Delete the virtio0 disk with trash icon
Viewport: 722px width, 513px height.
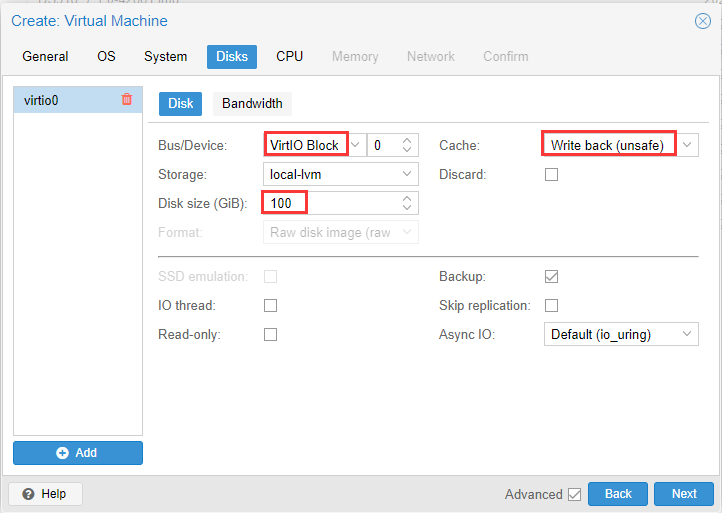(x=126, y=100)
